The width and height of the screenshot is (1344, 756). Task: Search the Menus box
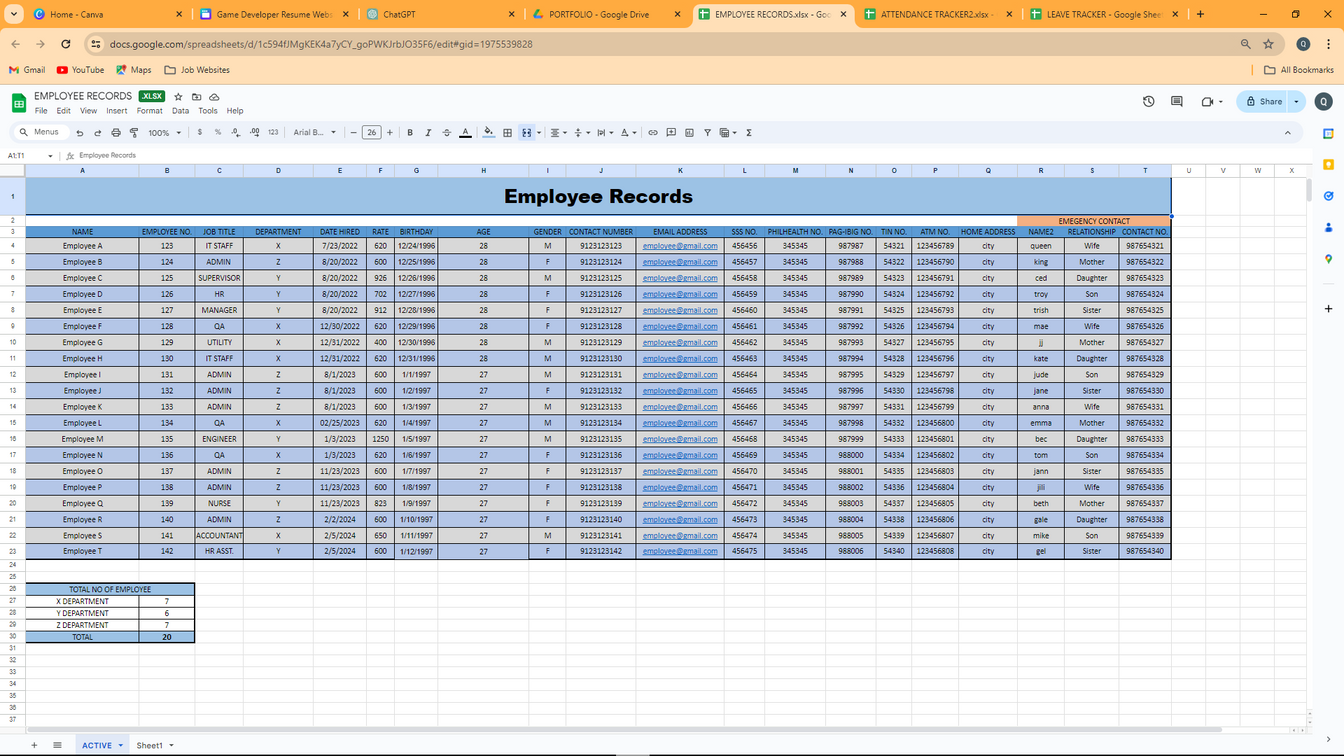[40, 133]
